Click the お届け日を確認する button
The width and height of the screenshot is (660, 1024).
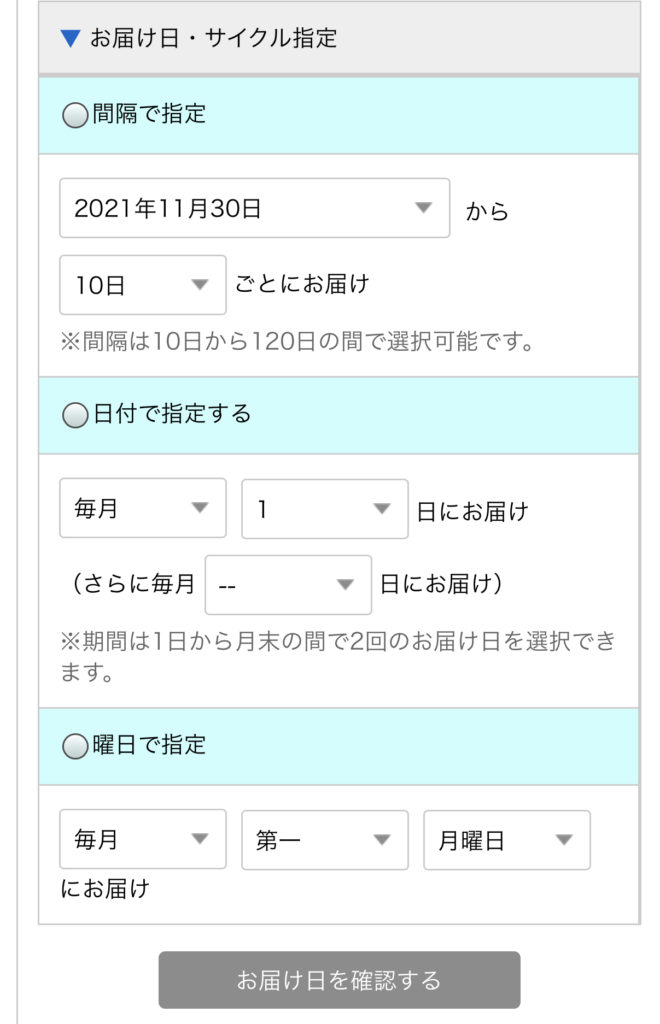pos(339,980)
